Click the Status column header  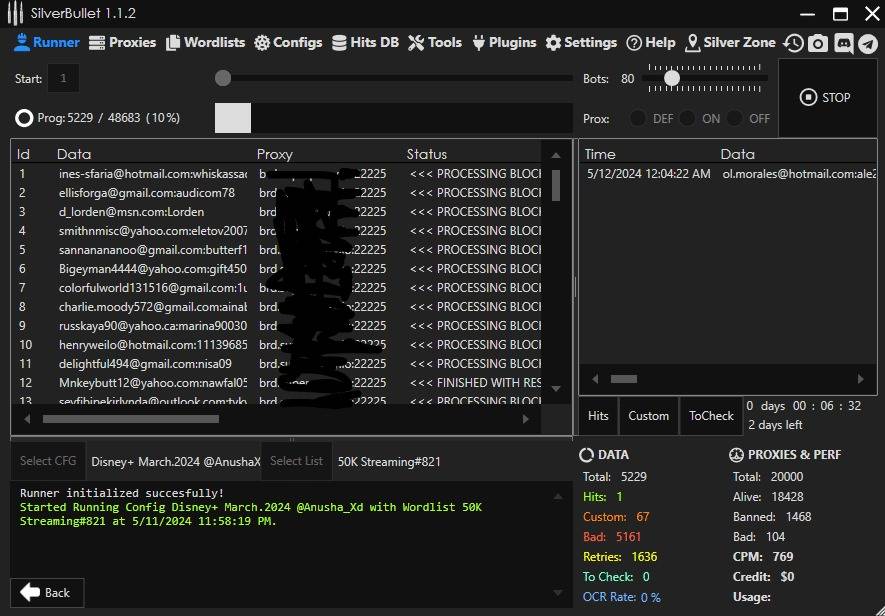427,154
